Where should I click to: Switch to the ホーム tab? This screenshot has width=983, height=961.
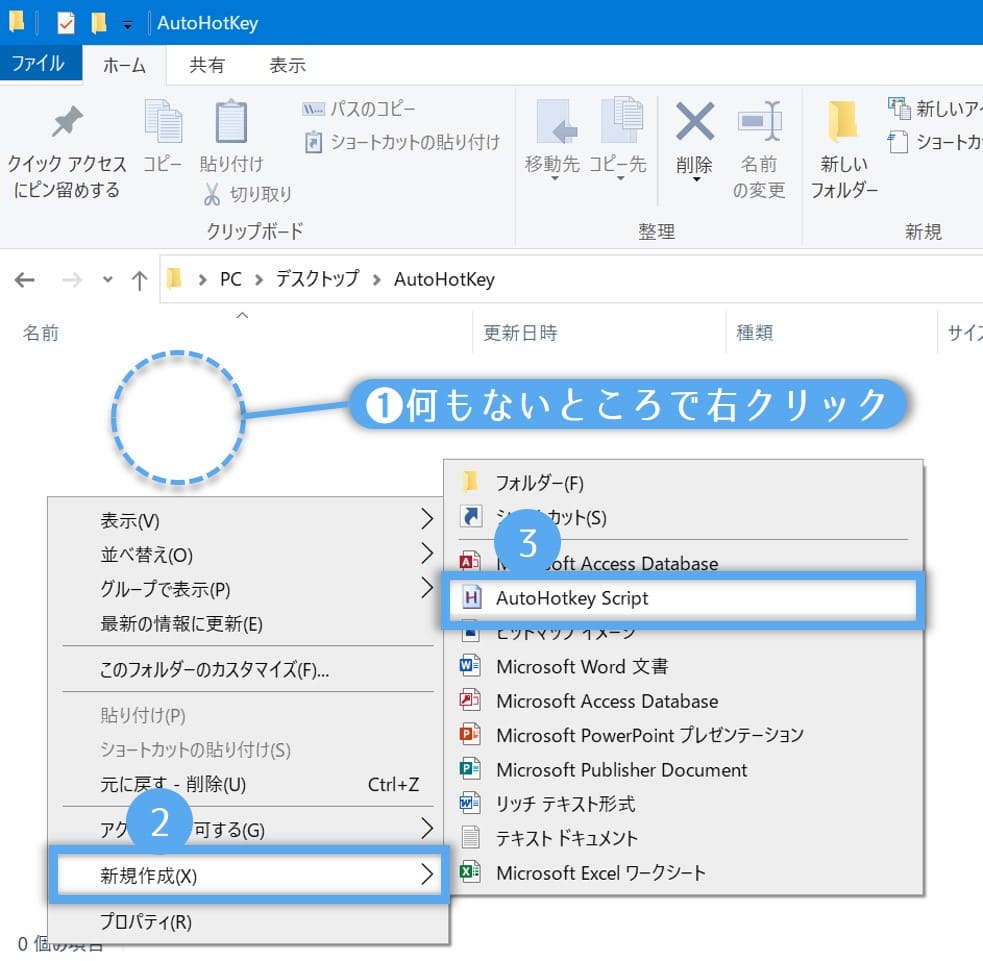[124, 65]
